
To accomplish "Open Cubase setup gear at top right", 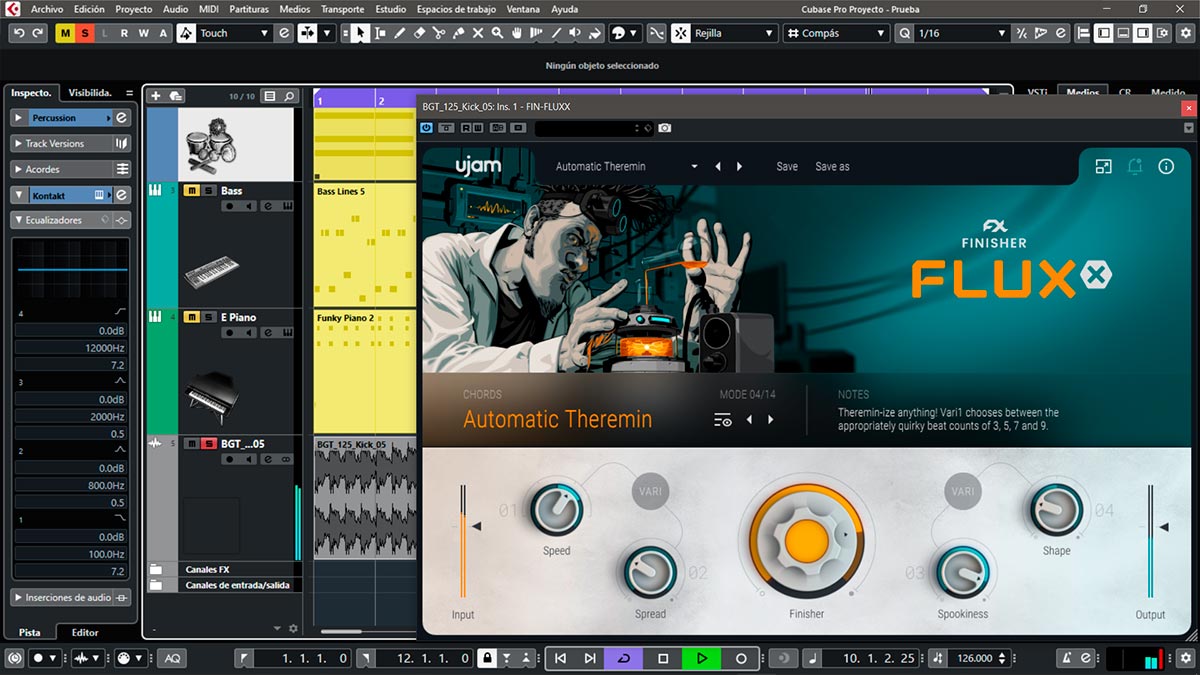I will [x=1186, y=33].
